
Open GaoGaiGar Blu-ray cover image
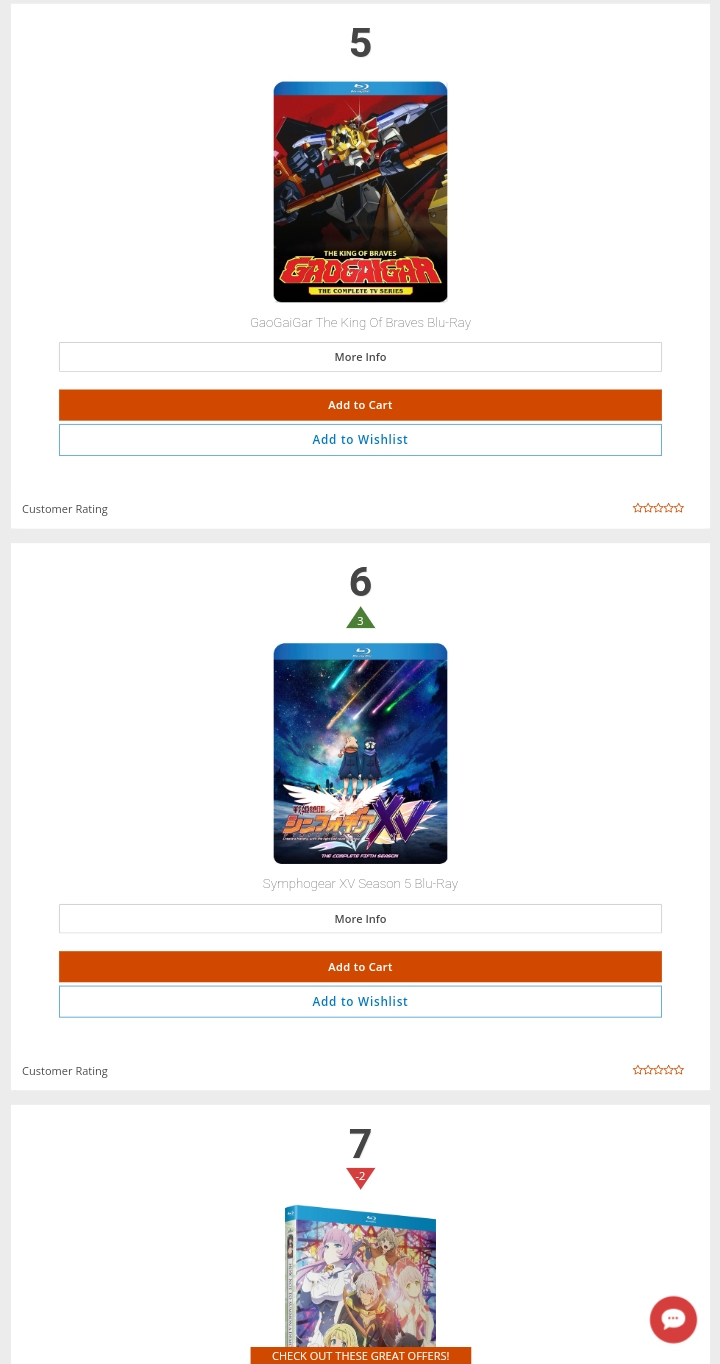(360, 192)
